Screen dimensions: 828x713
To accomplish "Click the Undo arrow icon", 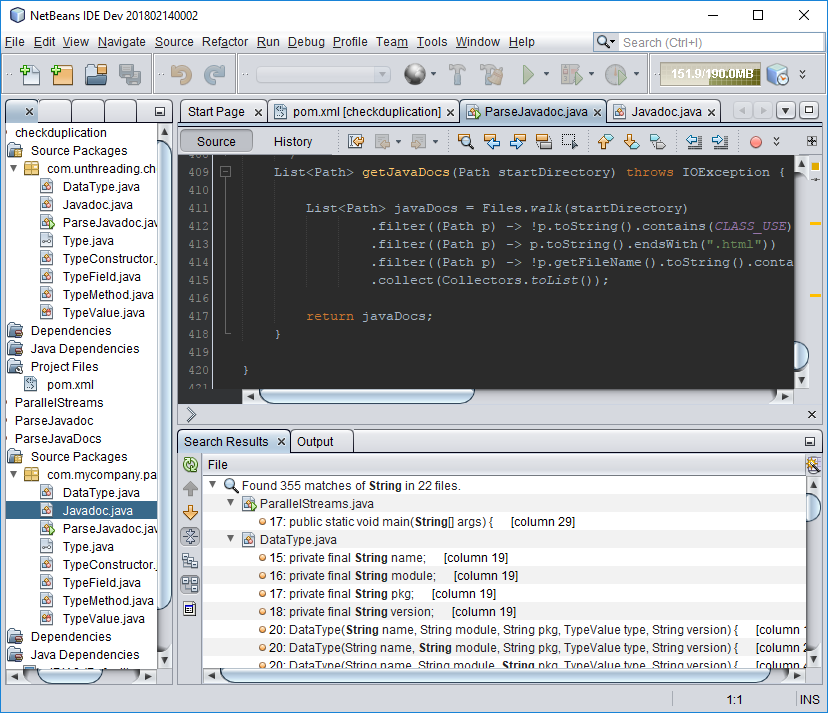I will (181, 74).
